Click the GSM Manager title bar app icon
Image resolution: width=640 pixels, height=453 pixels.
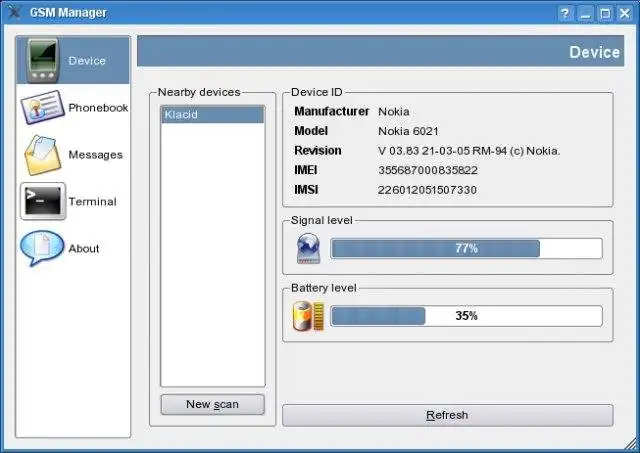tap(13, 11)
